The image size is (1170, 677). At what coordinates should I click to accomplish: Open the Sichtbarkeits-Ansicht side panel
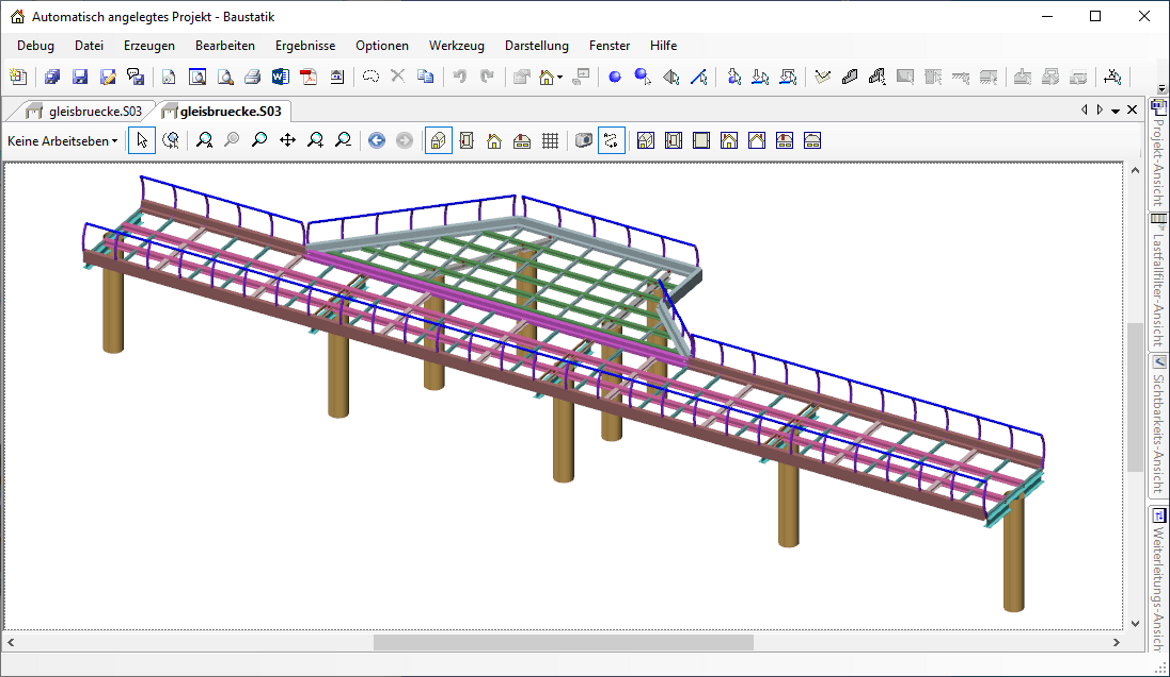point(1159,425)
